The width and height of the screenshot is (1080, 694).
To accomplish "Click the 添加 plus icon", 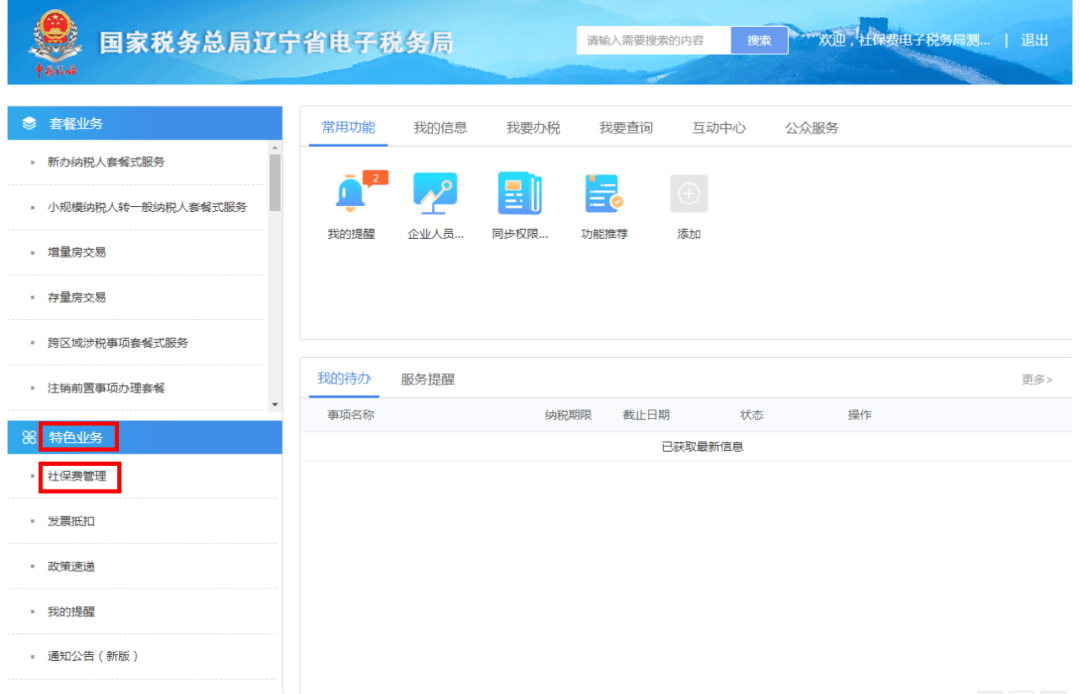I will pos(688,193).
